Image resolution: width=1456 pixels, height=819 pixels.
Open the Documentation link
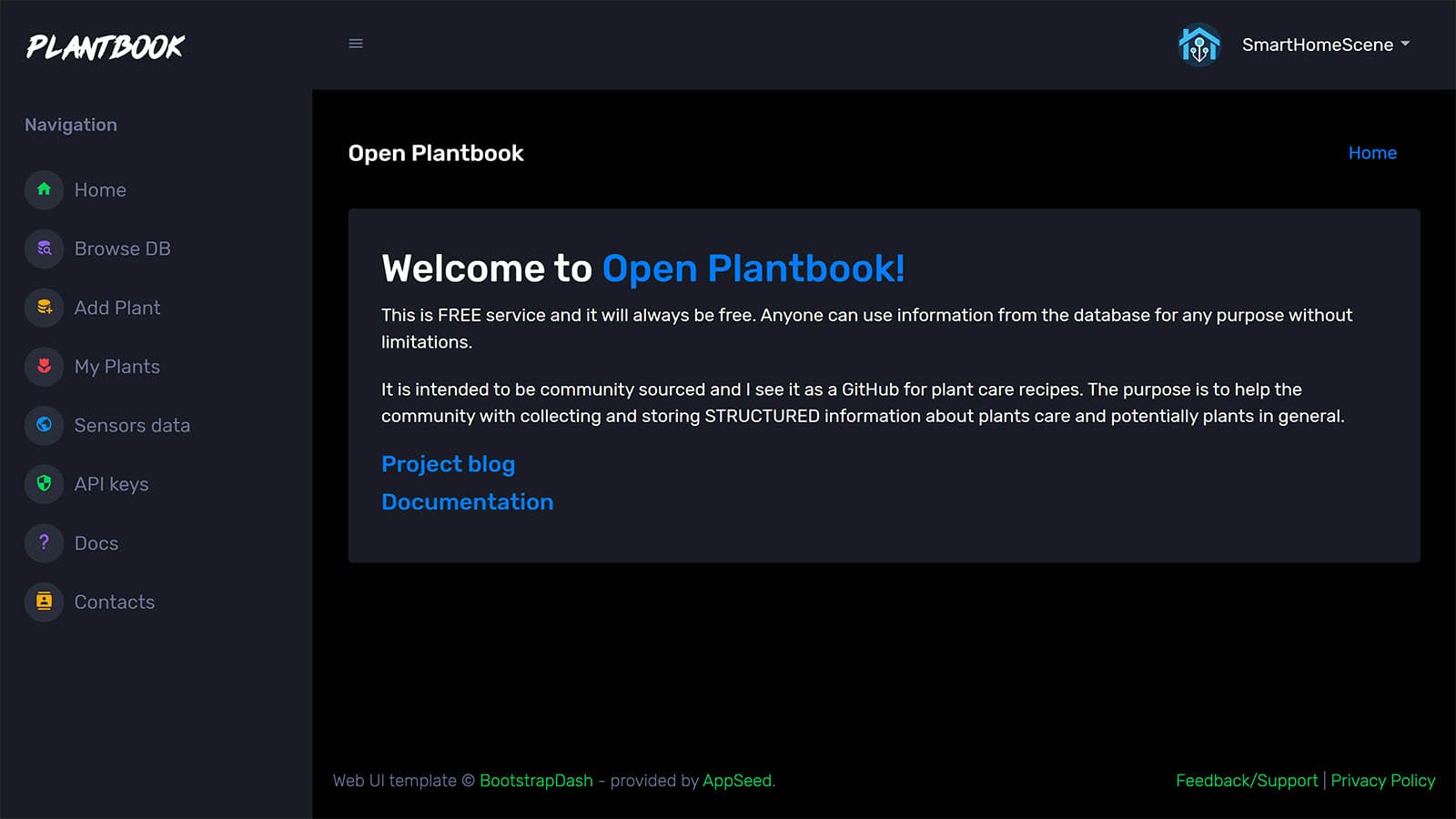coord(467,502)
